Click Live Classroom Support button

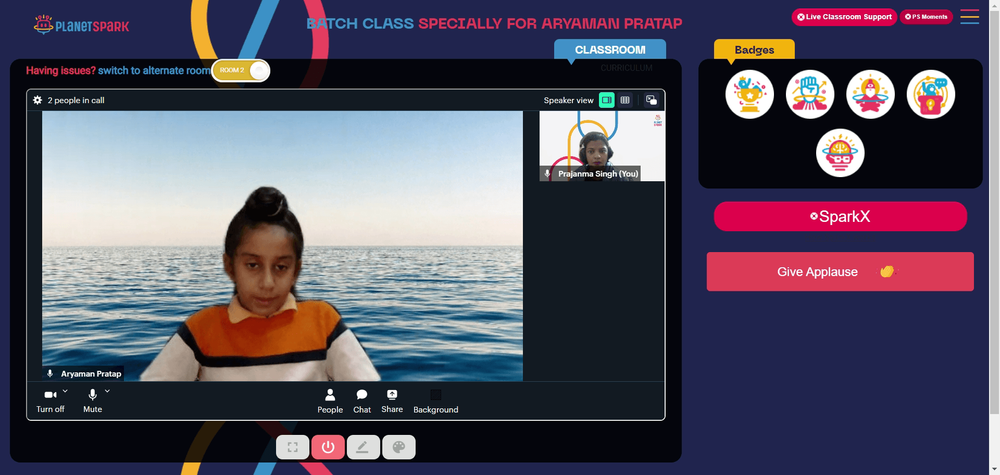[844, 17]
